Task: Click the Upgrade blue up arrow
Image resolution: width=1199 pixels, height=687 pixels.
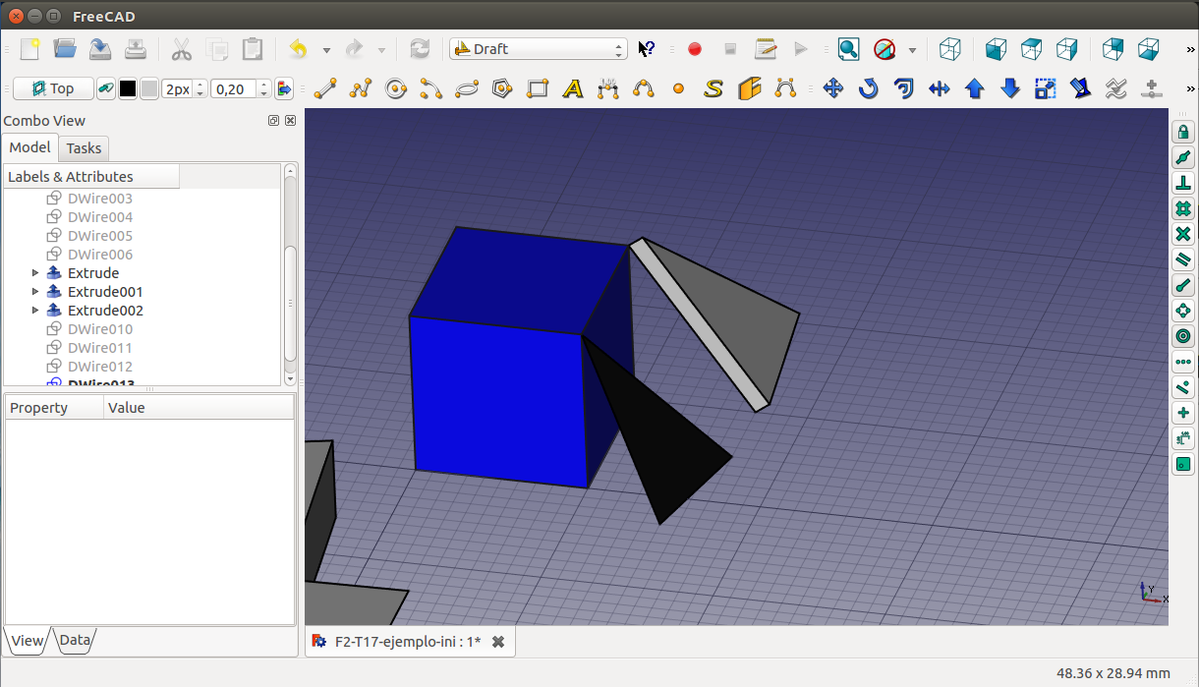Action: point(975,89)
